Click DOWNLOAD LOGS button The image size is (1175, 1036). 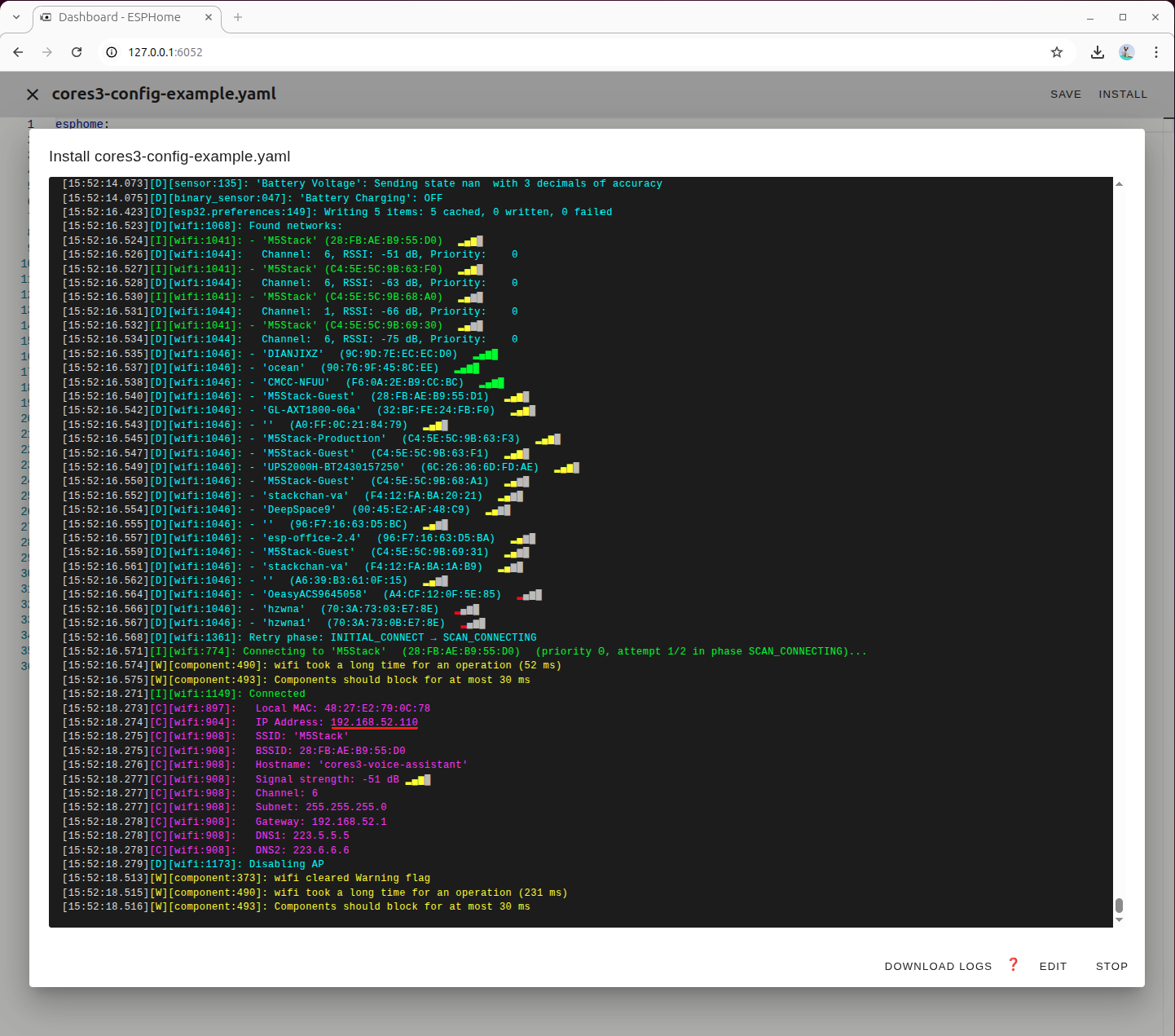(x=938, y=966)
